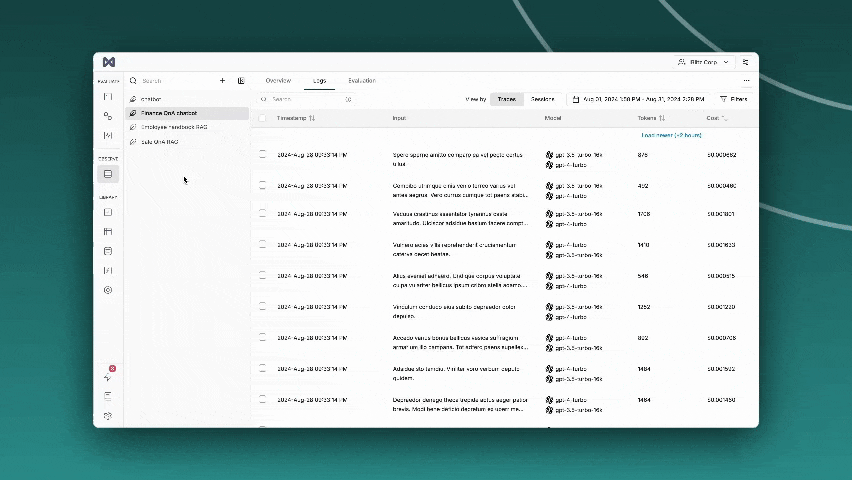This screenshot has height=480, width=852.
Task: Tick the checkbox of the 875-token log row
Action: [262, 155]
